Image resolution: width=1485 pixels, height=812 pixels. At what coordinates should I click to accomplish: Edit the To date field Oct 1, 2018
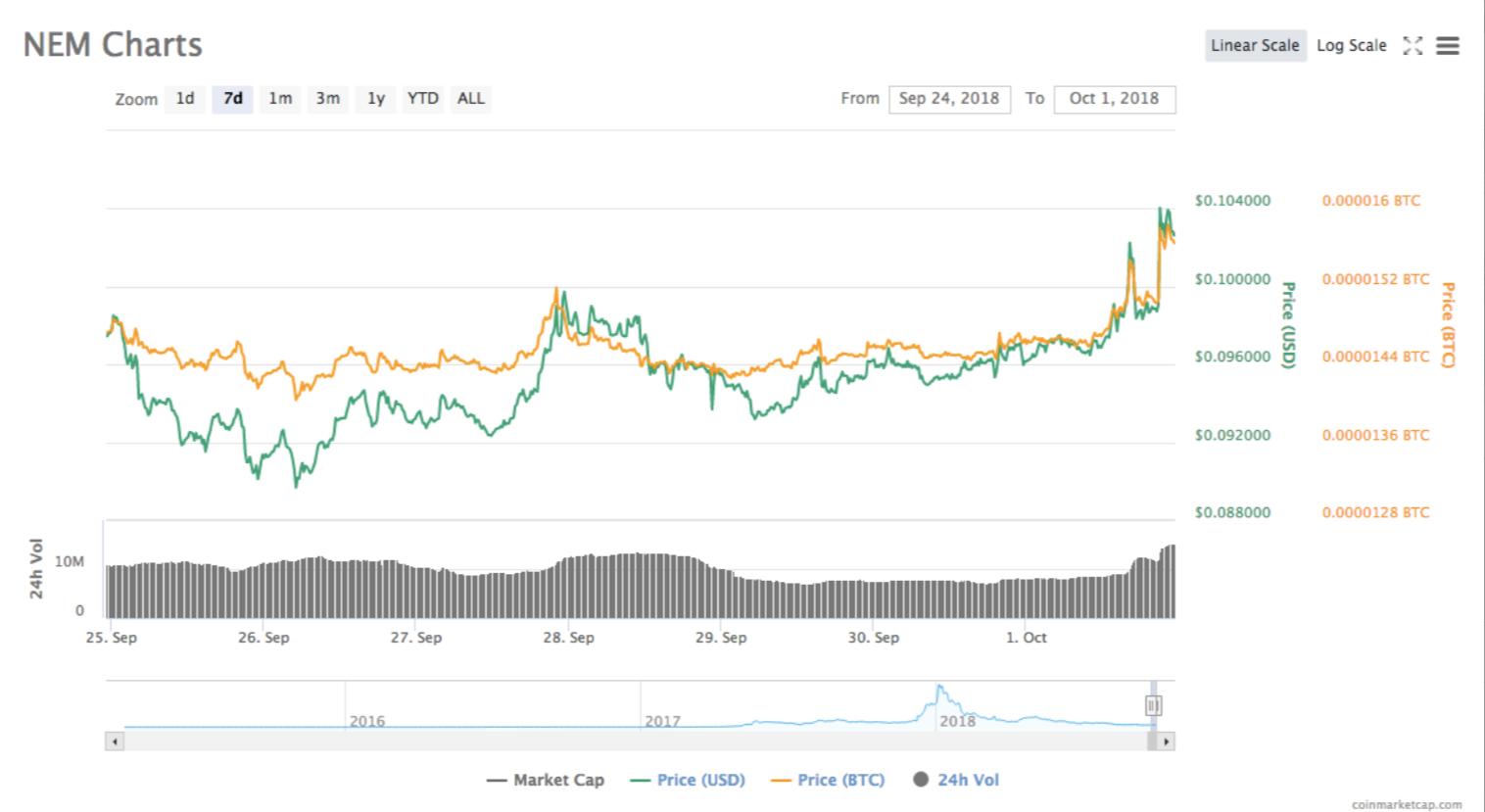[1115, 99]
